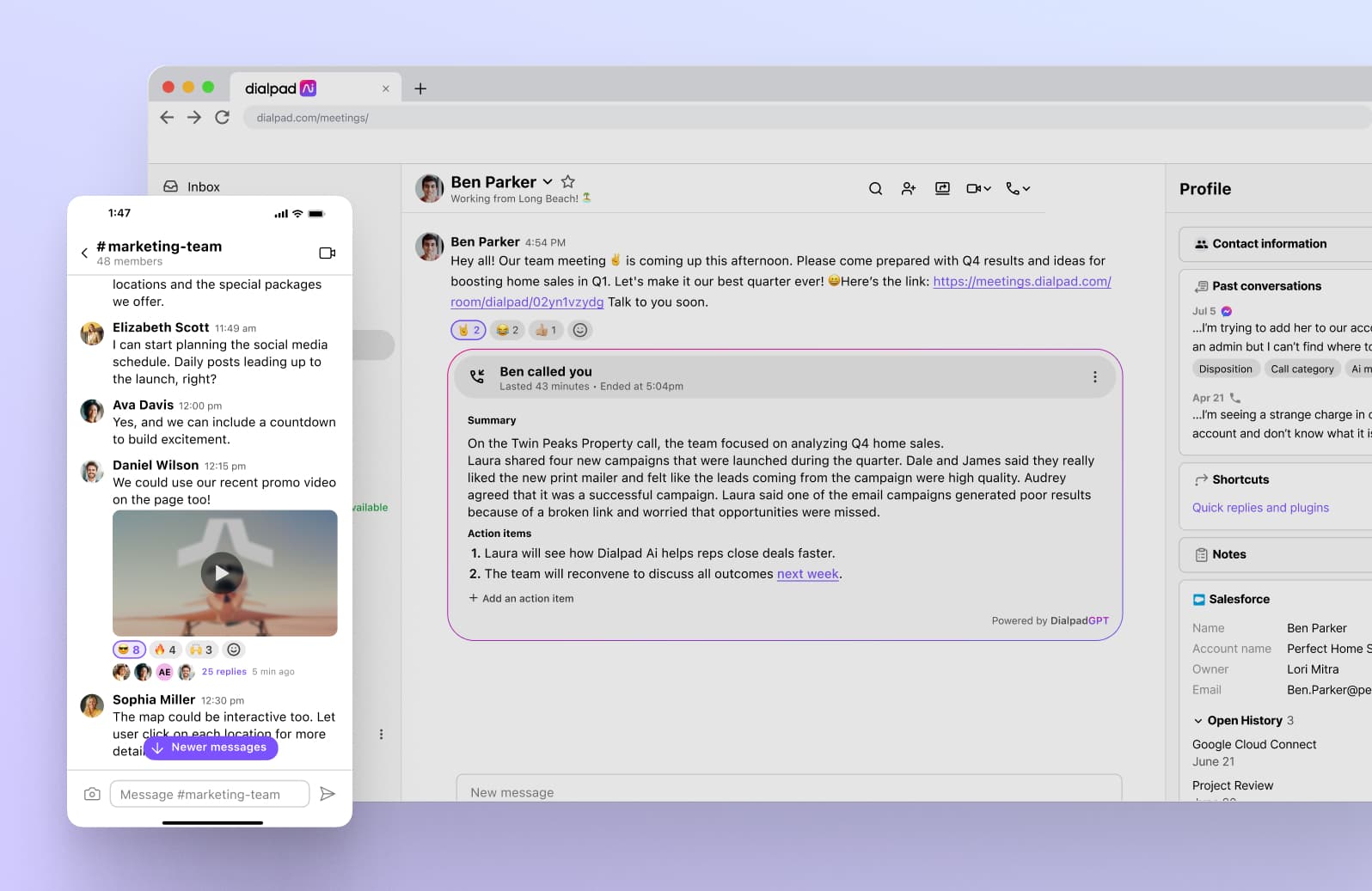The height and width of the screenshot is (891, 1372).
Task: Click the Newer messages button
Action: 211,748
